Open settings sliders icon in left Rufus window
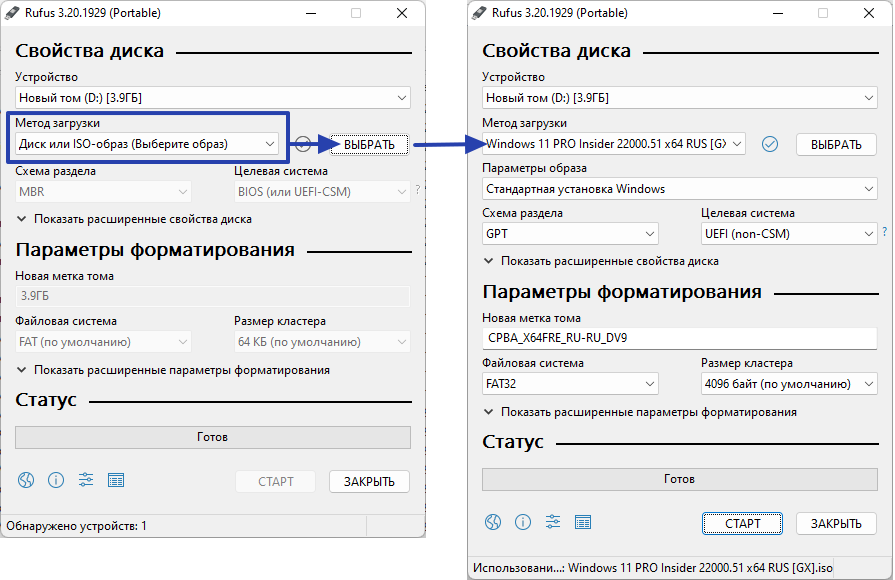Viewport: 895px width, 580px height. click(x=86, y=480)
